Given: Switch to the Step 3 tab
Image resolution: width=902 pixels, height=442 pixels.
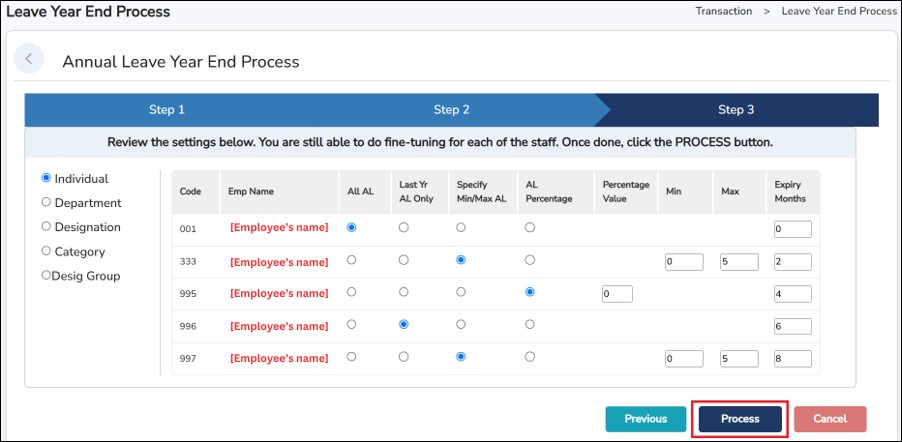Looking at the screenshot, I should click(736, 110).
